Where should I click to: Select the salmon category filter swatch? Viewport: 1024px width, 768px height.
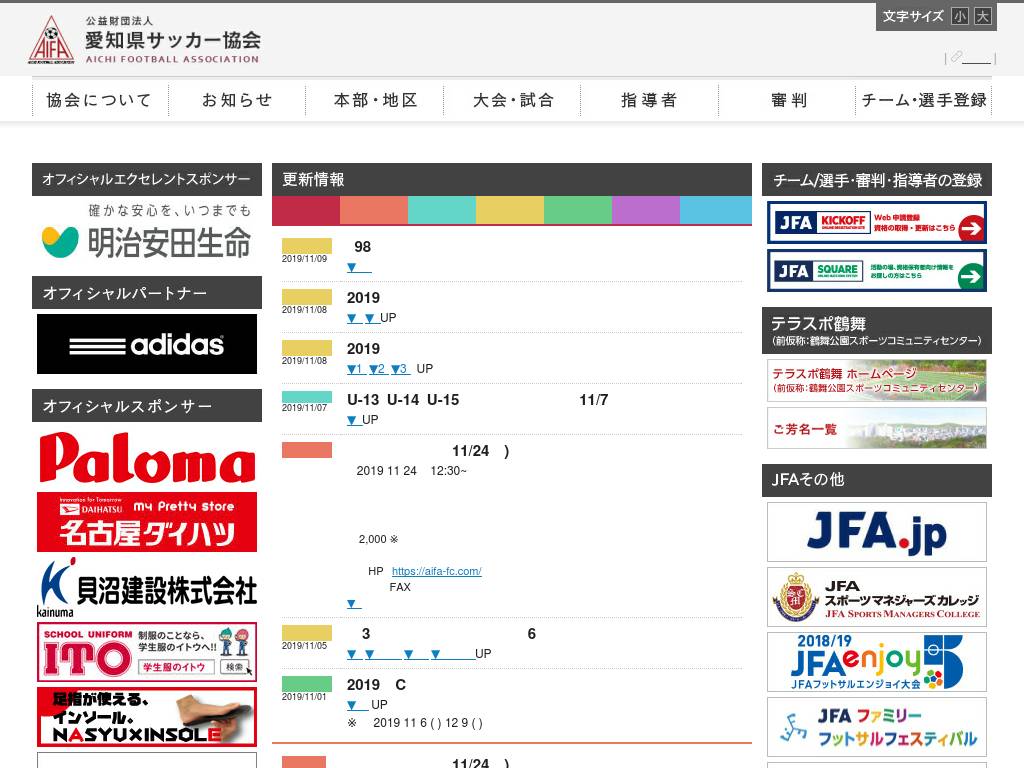pos(374,210)
